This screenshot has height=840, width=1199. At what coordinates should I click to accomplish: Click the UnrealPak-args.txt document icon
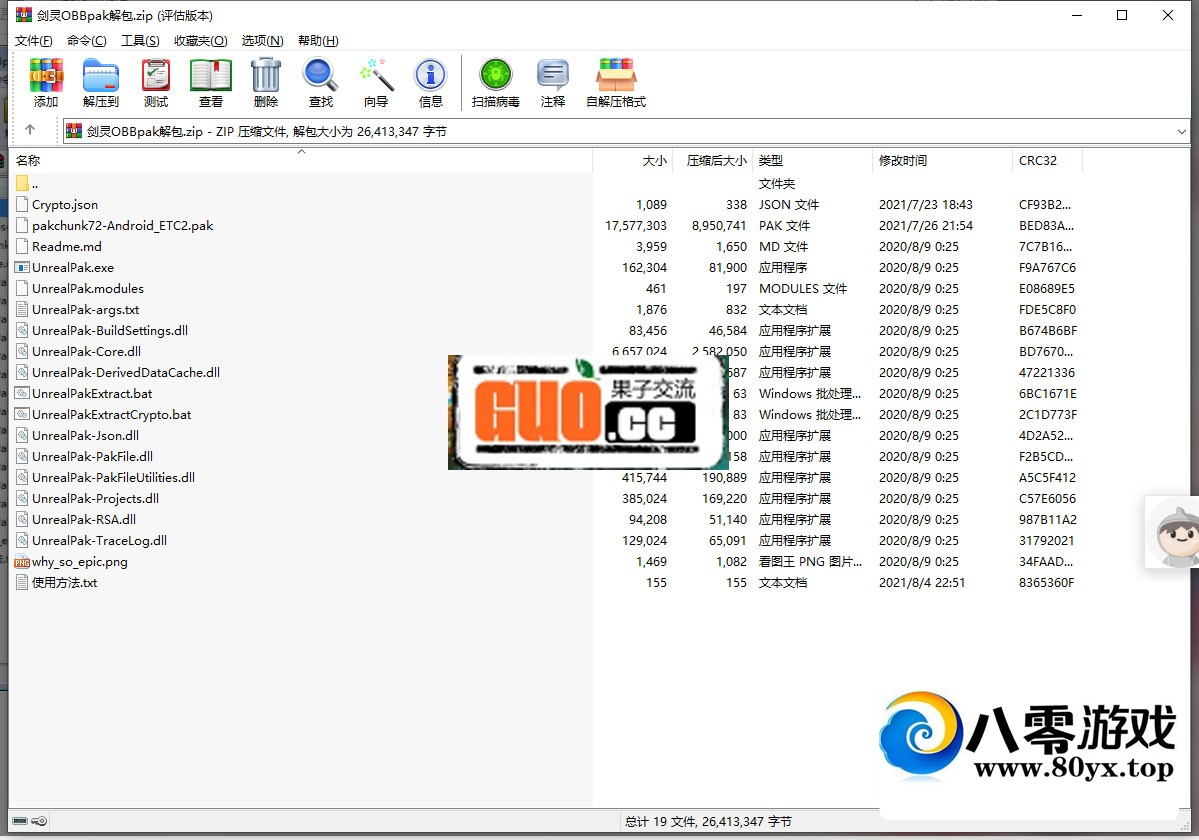pyautogui.click(x=22, y=310)
